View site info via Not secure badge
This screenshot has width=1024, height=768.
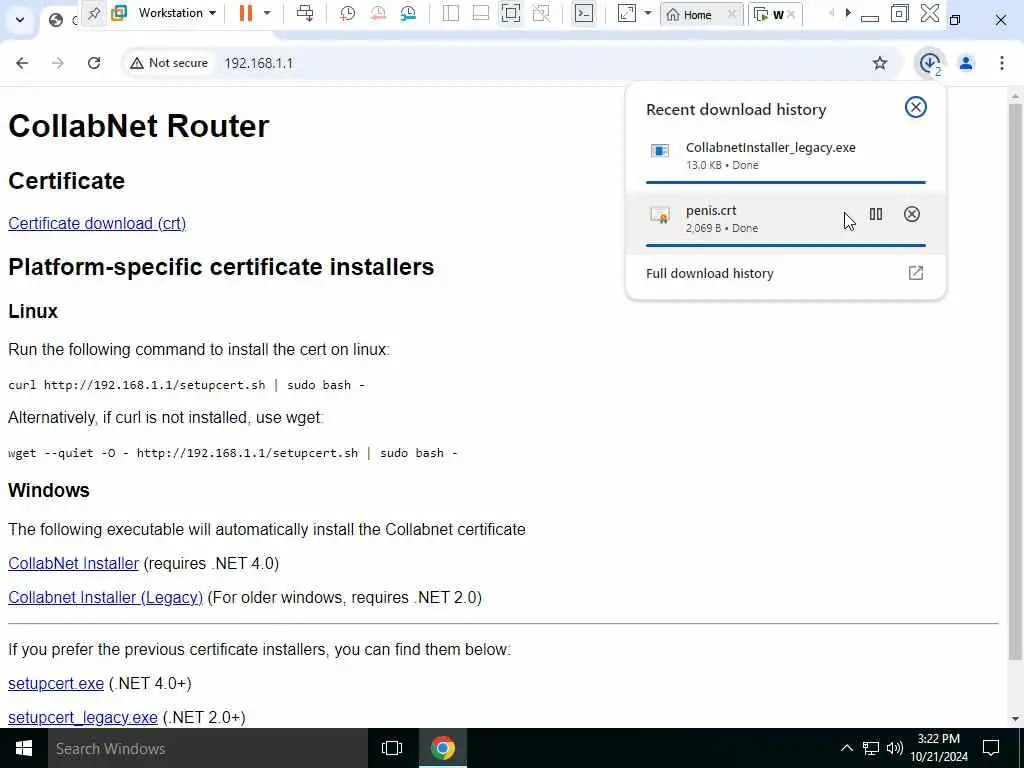pos(169,63)
